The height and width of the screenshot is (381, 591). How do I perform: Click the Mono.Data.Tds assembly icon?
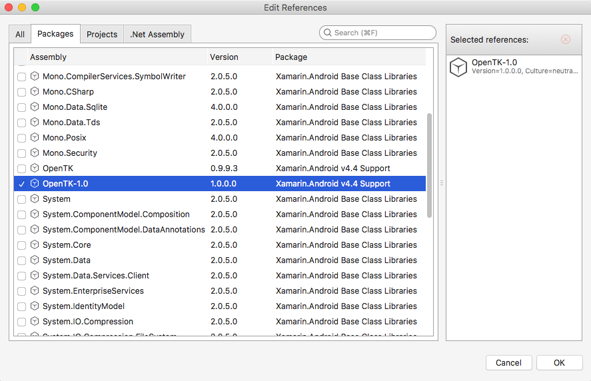pos(35,122)
